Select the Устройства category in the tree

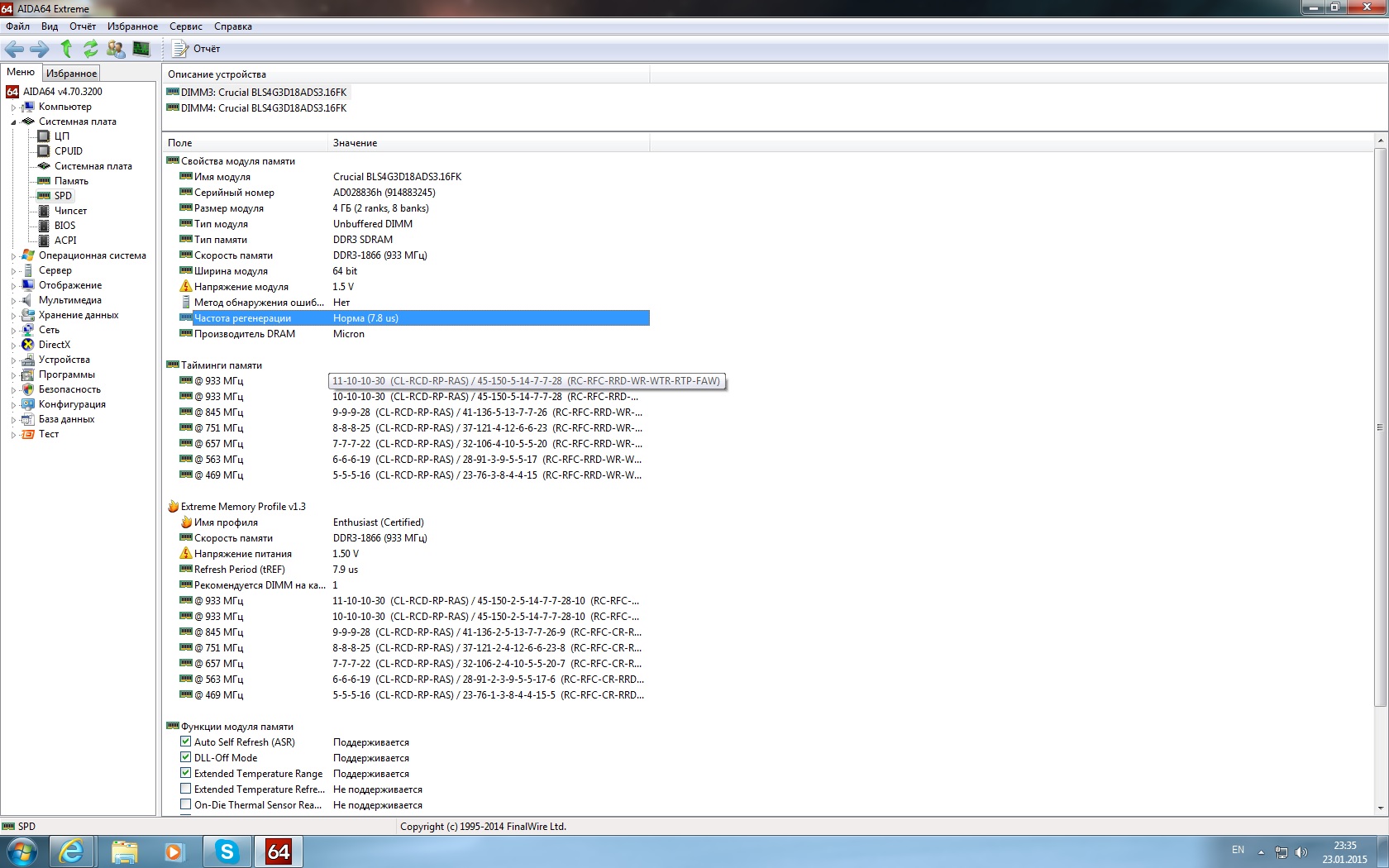(64, 360)
